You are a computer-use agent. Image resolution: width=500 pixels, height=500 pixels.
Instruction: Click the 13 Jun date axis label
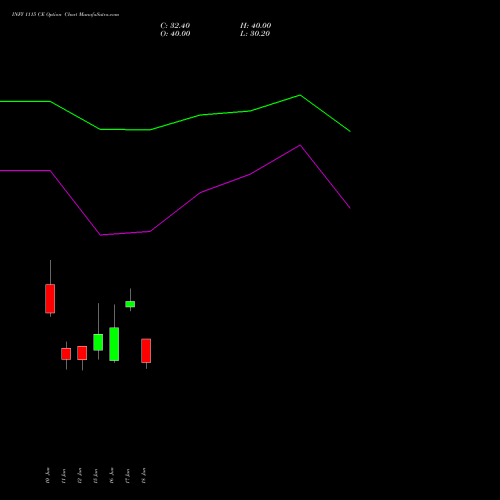pos(96,476)
